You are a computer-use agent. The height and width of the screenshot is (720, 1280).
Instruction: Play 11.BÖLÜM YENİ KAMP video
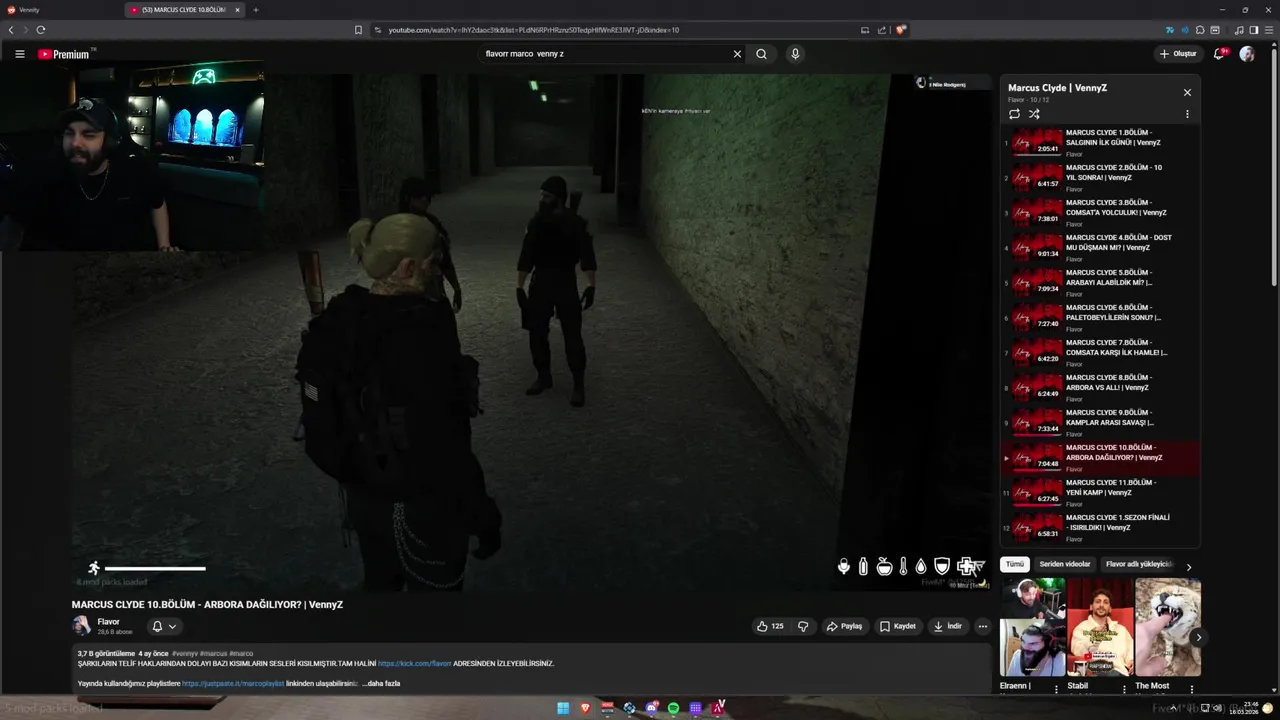click(x=1100, y=493)
